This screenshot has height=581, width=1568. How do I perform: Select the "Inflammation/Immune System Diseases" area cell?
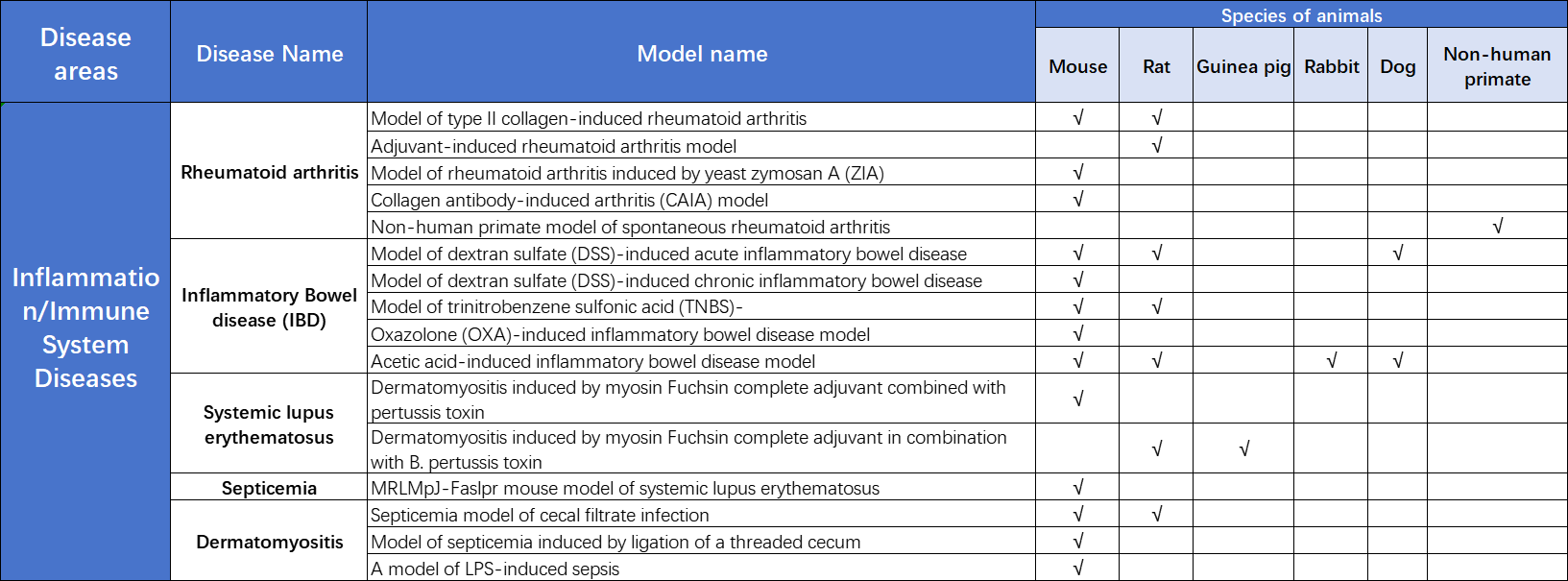[85, 327]
